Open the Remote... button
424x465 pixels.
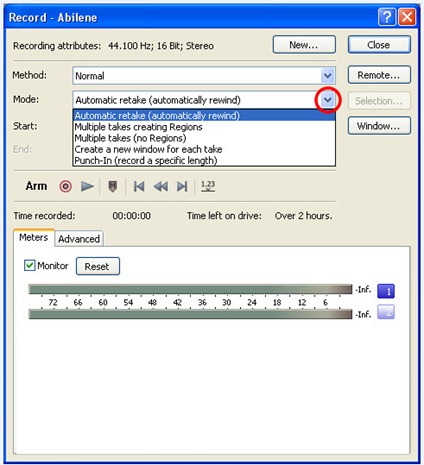379,75
